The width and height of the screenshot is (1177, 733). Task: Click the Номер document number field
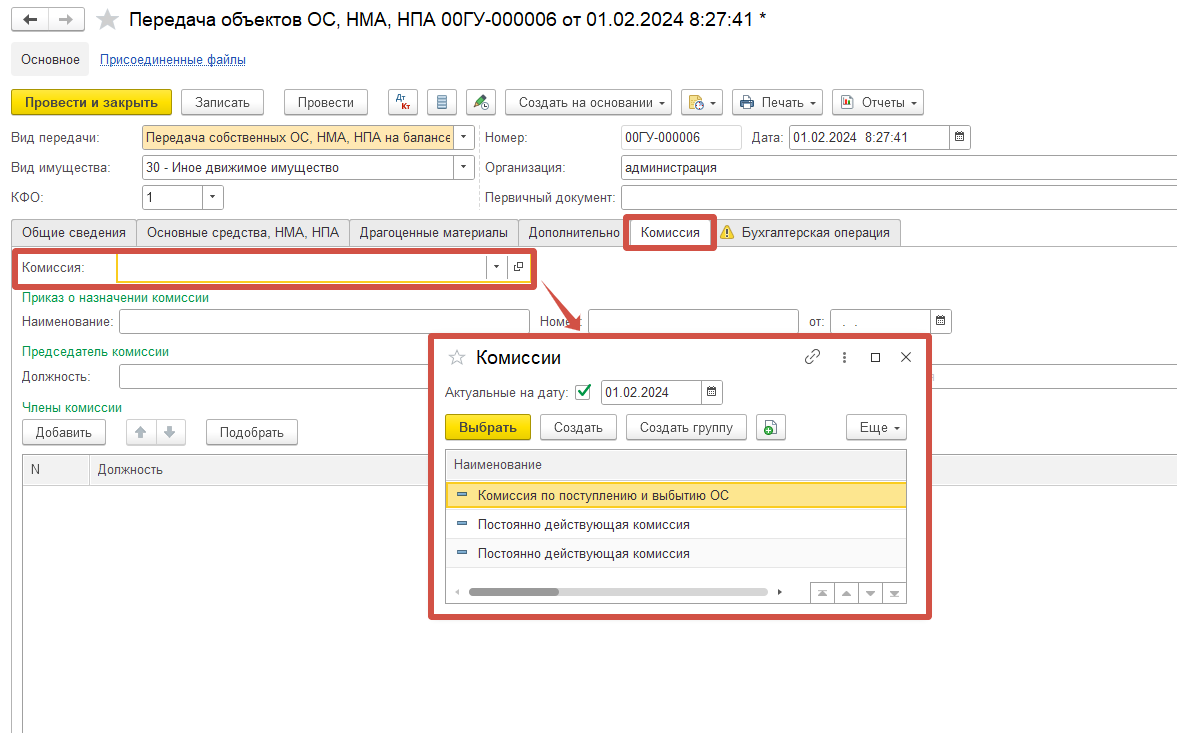coord(682,137)
